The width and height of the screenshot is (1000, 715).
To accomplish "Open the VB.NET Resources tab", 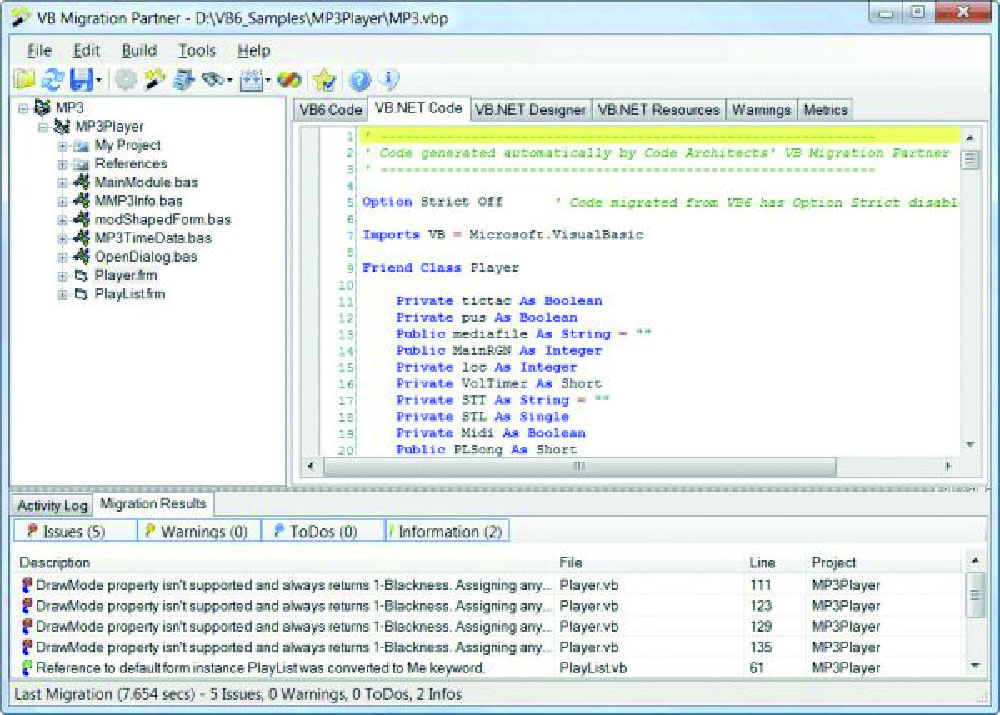I will 658,110.
